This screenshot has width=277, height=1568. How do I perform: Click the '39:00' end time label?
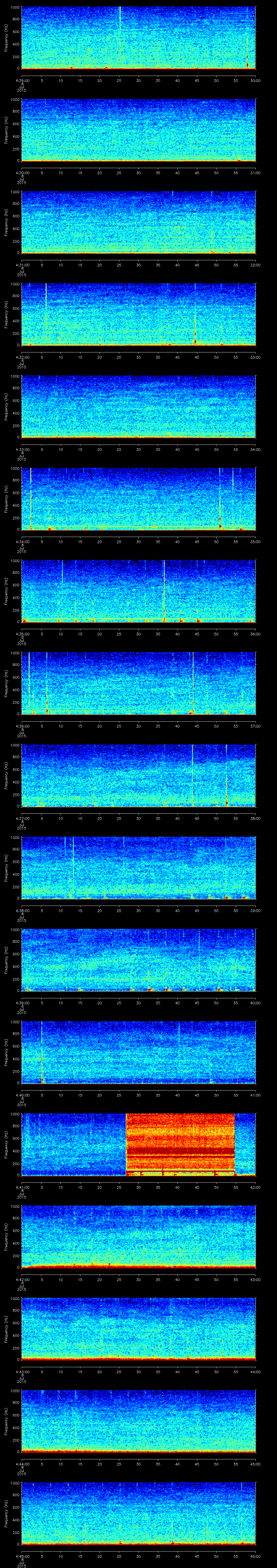click(x=255, y=910)
